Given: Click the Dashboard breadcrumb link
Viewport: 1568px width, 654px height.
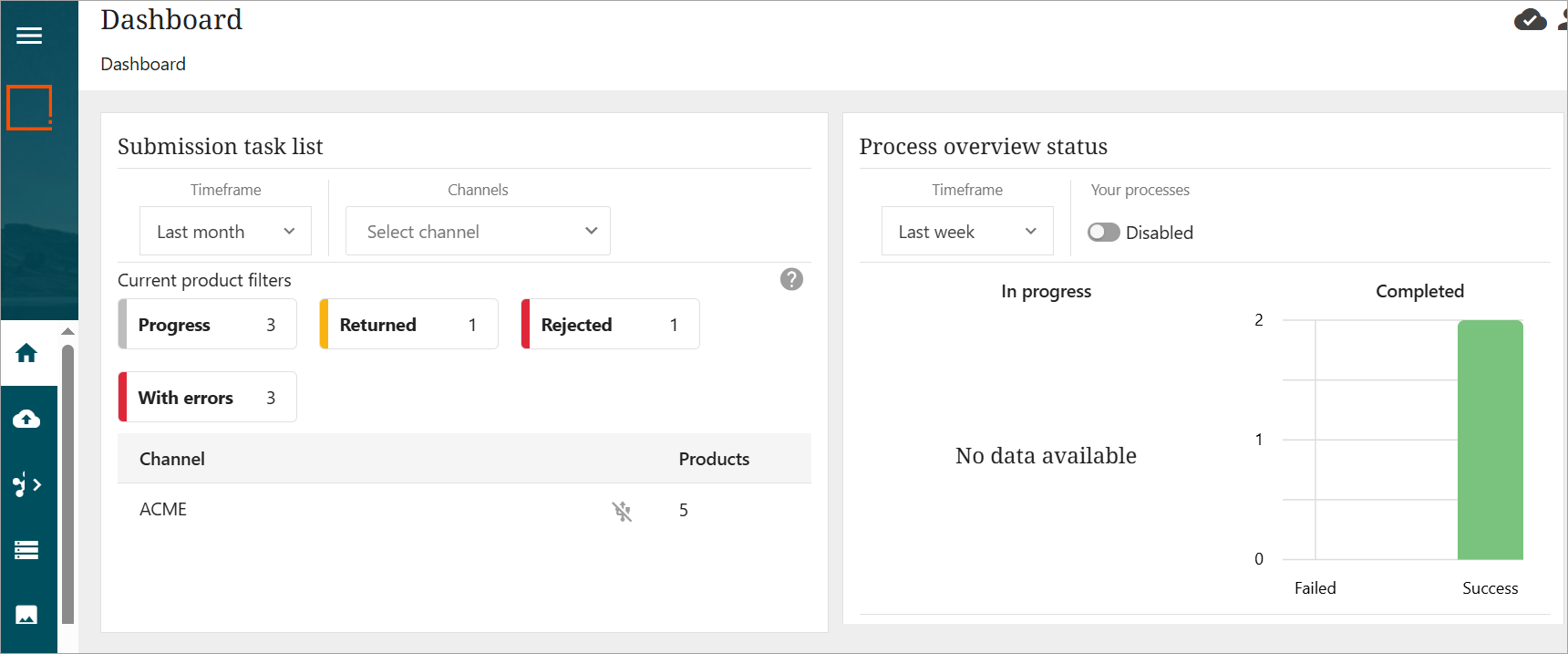Looking at the screenshot, I should (143, 64).
